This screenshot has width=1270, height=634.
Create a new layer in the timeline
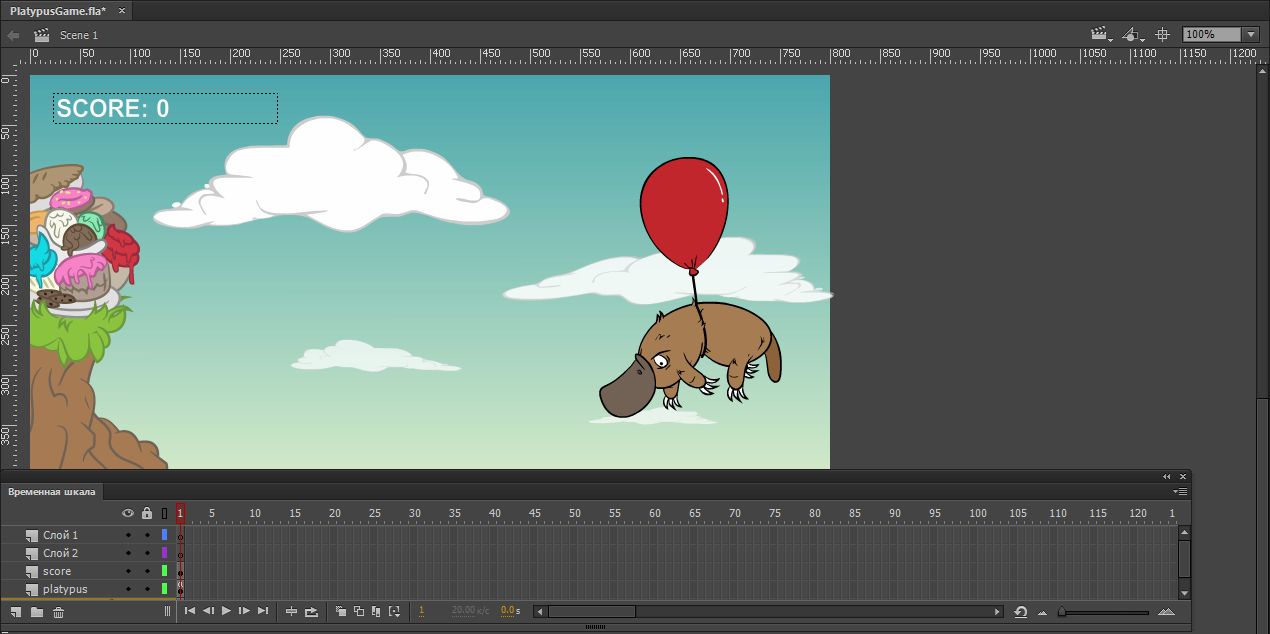pos(16,612)
